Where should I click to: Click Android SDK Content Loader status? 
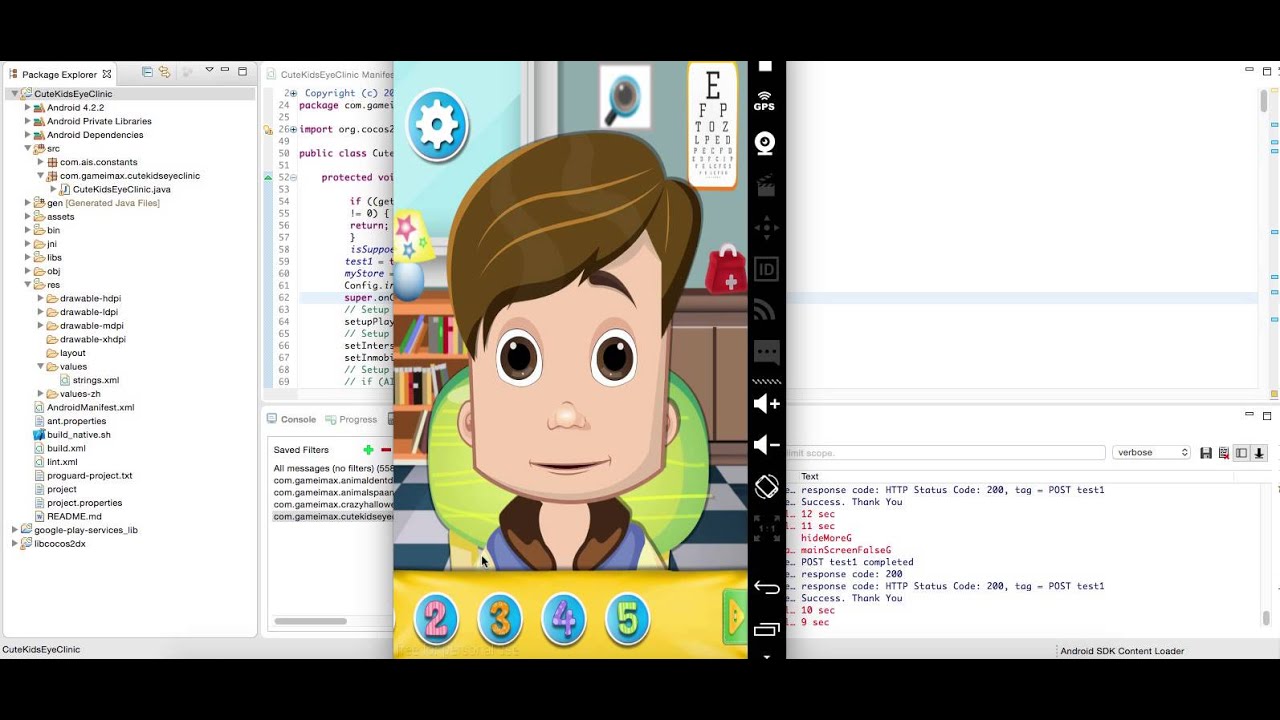point(1122,651)
